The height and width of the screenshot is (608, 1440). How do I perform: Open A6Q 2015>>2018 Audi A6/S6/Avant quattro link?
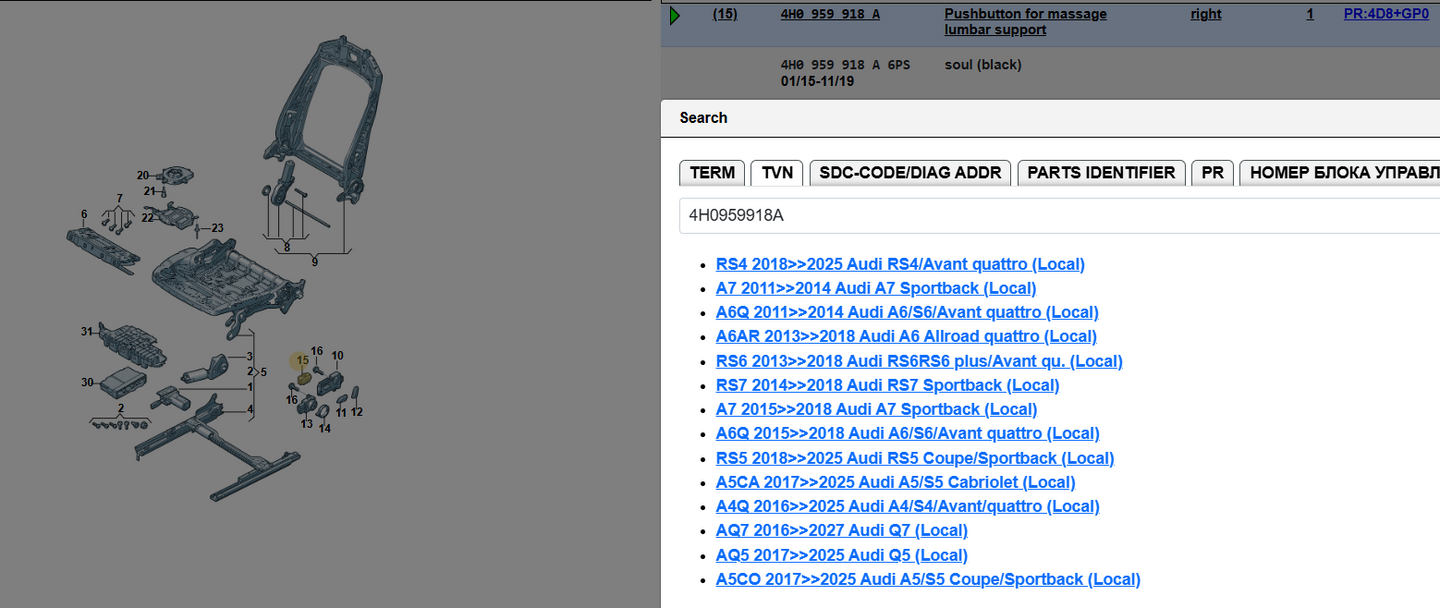pos(907,433)
